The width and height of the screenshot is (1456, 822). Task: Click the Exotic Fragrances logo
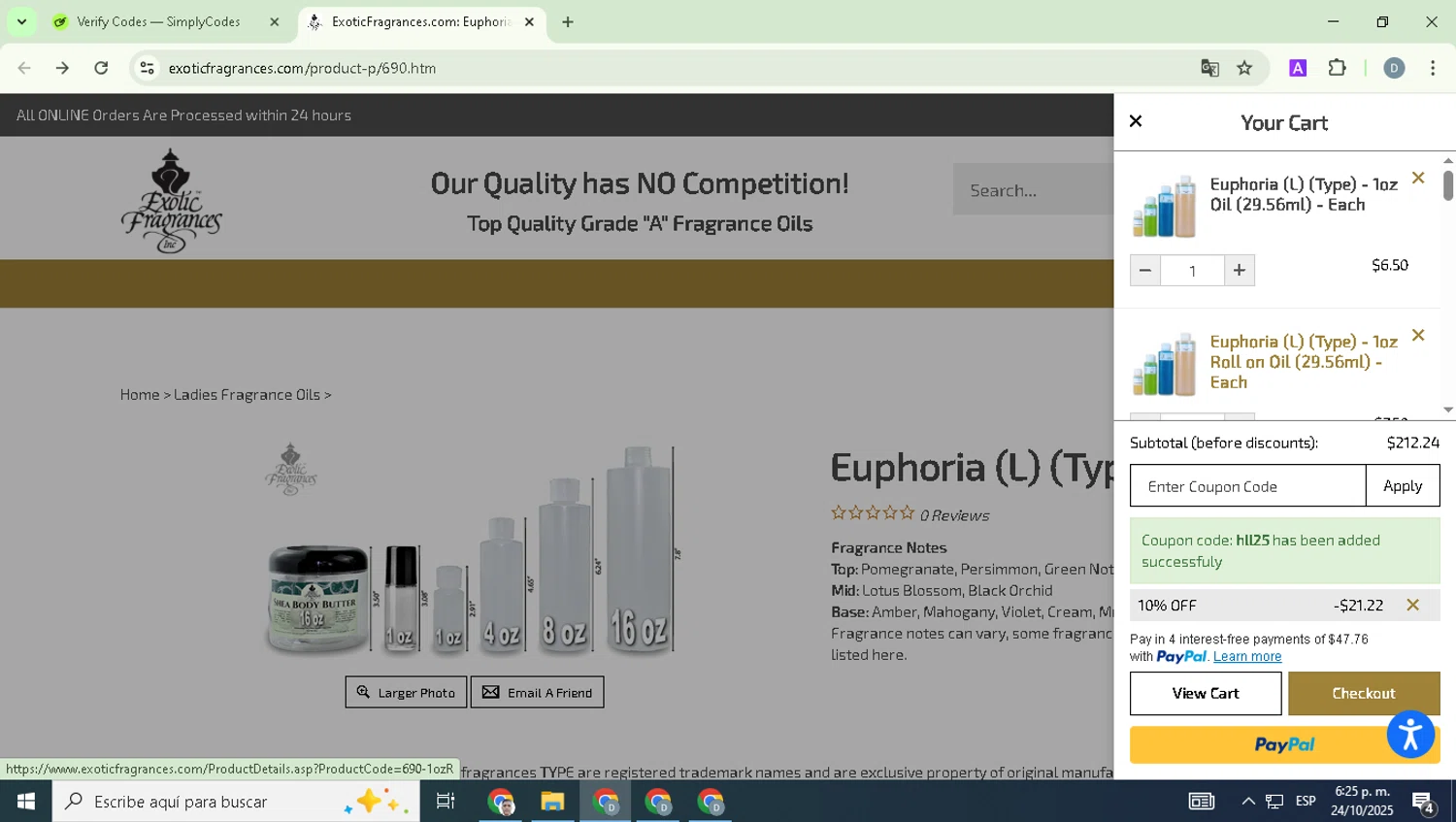pos(172,200)
